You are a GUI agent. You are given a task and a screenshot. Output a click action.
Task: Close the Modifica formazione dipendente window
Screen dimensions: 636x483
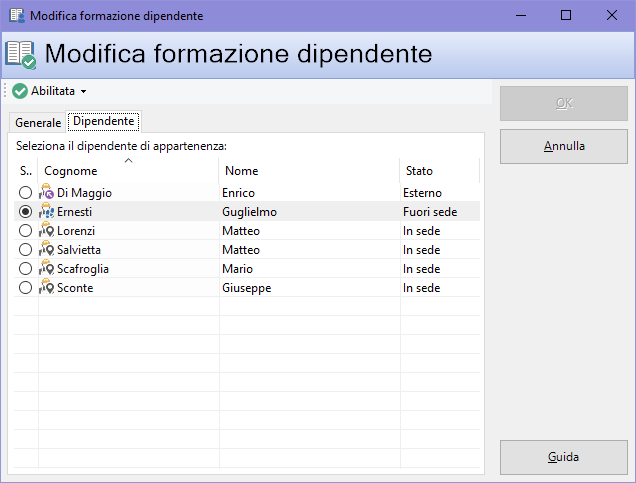pos(612,15)
